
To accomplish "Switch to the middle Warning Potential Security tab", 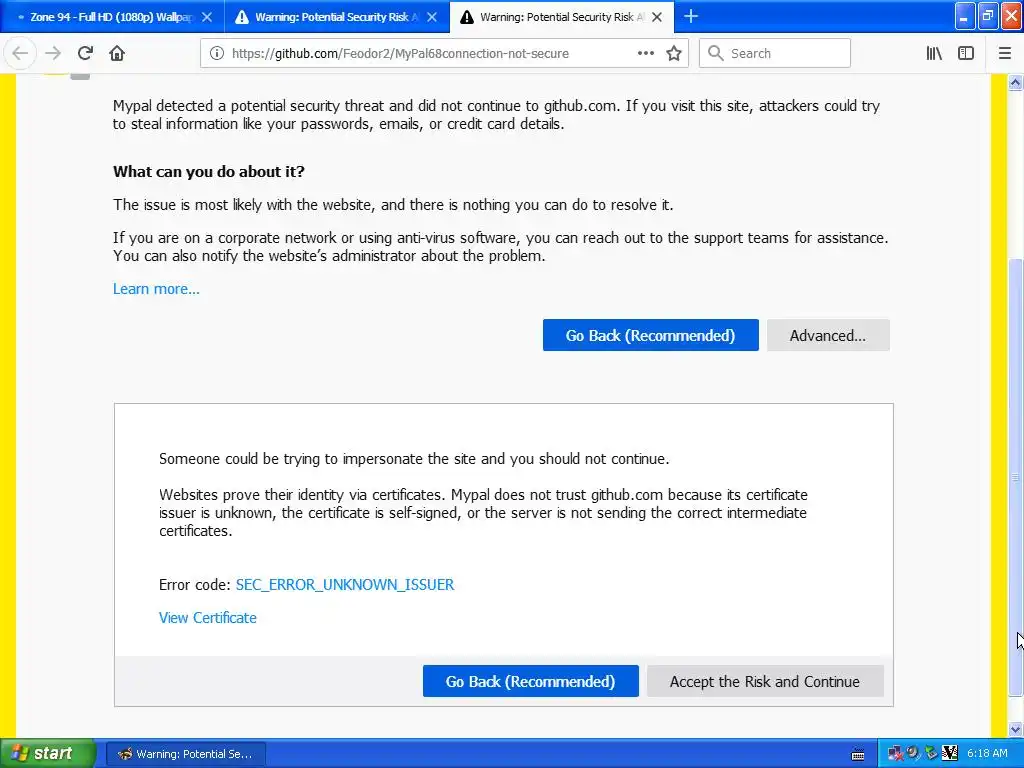I will (x=337, y=17).
